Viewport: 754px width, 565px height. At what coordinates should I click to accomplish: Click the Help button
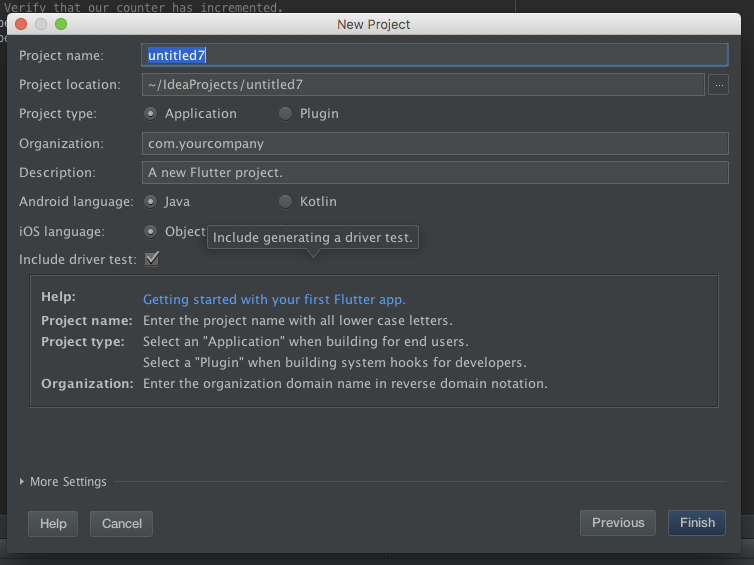[x=53, y=523]
